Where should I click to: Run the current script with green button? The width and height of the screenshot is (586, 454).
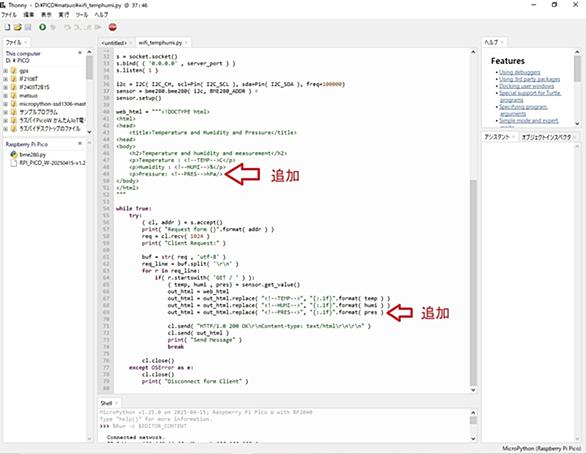pos(43,27)
